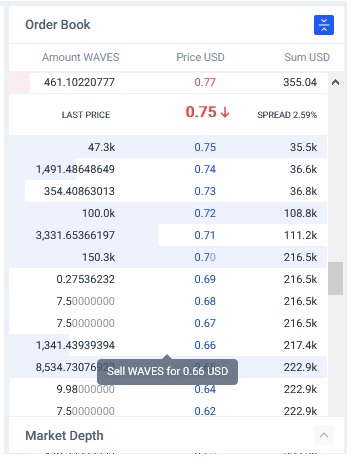Image resolution: width=362 pixels, height=470 pixels.
Task: Click the 0.68 bid price
Action: (x=205, y=301)
